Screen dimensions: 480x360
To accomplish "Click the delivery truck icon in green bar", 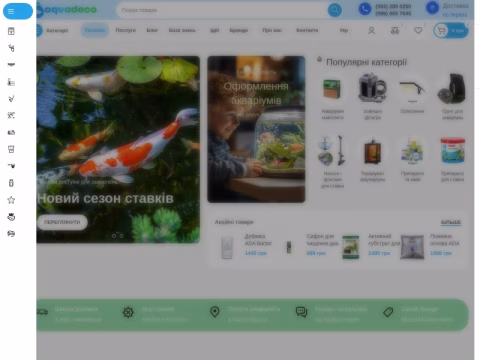I will (42, 312).
